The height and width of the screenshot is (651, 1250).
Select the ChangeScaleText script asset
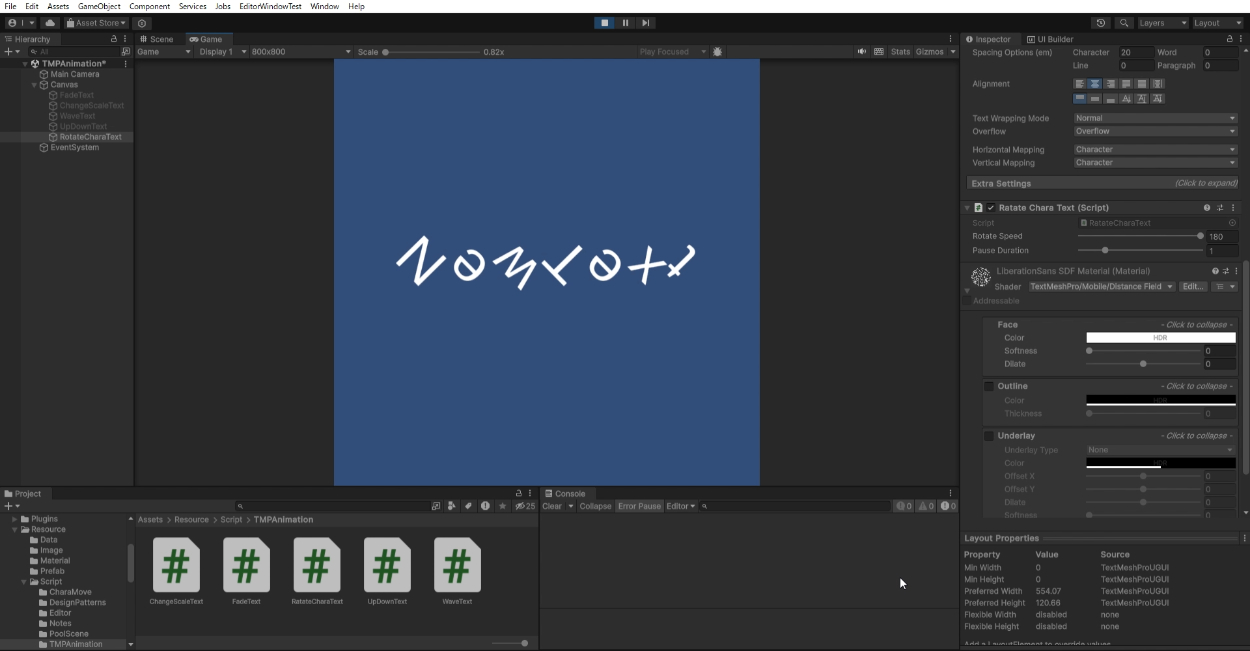pyautogui.click(x=176, y=566)
